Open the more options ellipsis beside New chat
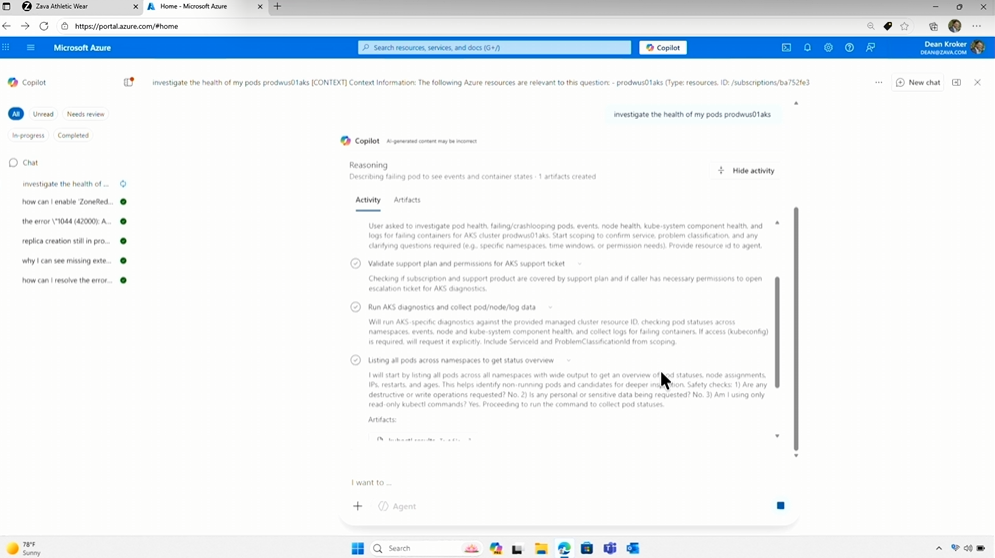 point(878,83)
